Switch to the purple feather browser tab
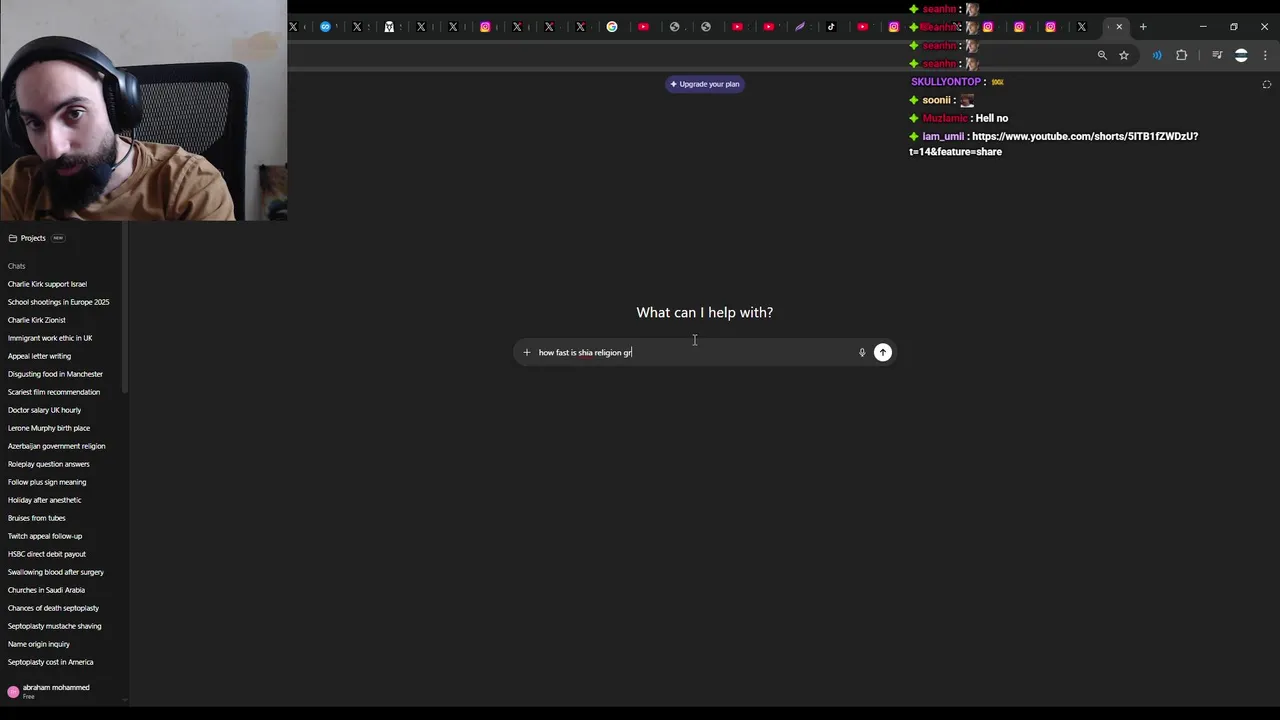The height and width of the screenshot is (720, 1280). (x=800, y=27)
